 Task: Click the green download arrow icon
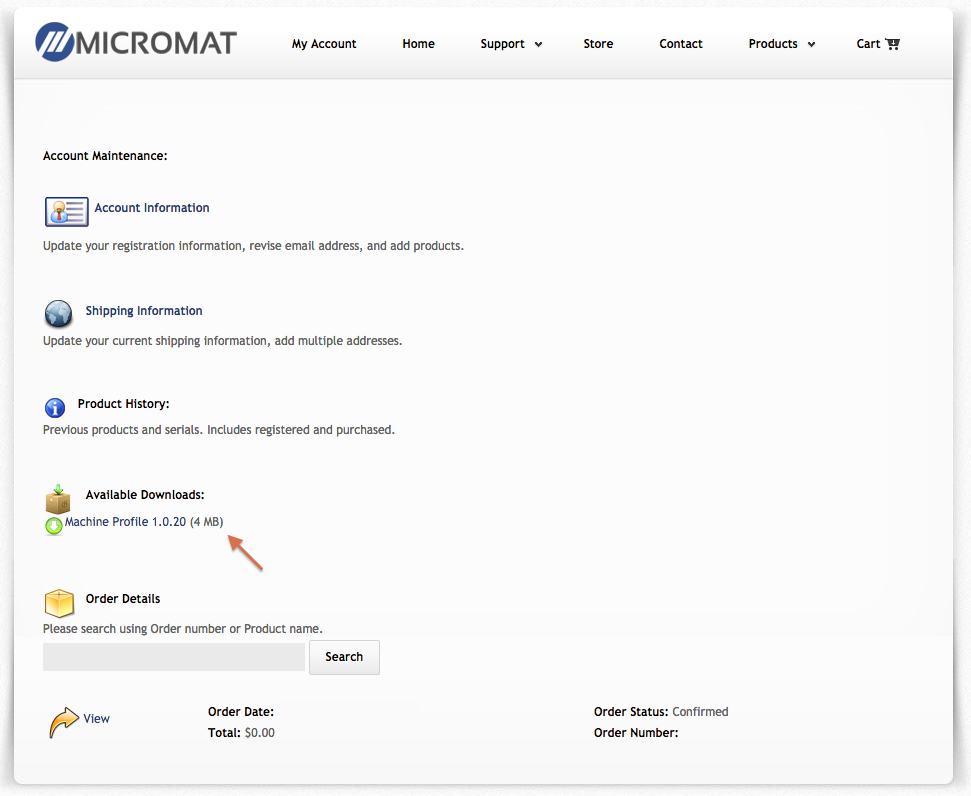(54, 525)
